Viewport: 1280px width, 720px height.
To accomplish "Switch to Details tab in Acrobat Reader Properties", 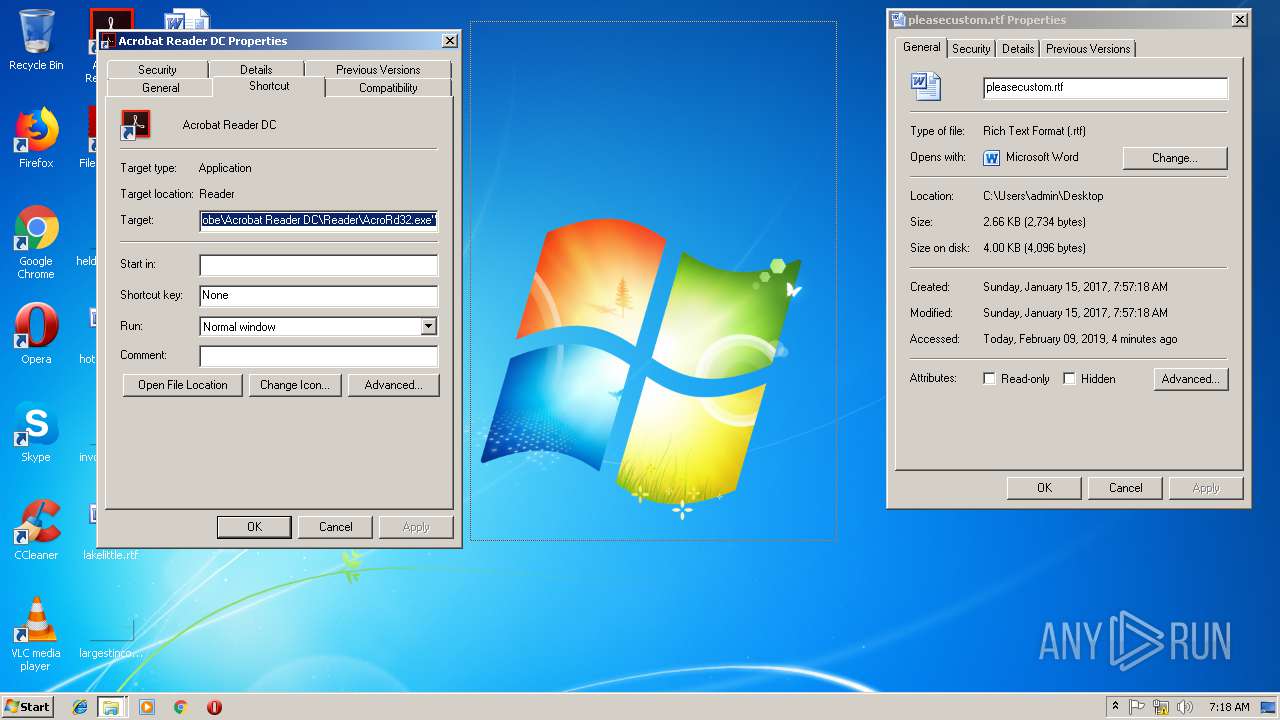I will coord(256,70).
